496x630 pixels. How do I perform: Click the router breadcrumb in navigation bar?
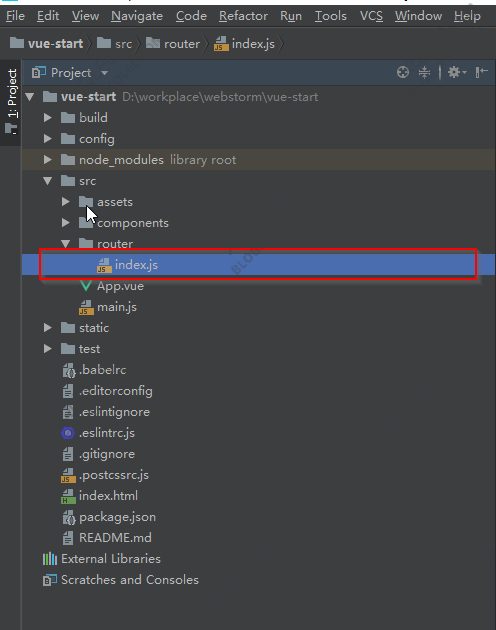(172, 43)
